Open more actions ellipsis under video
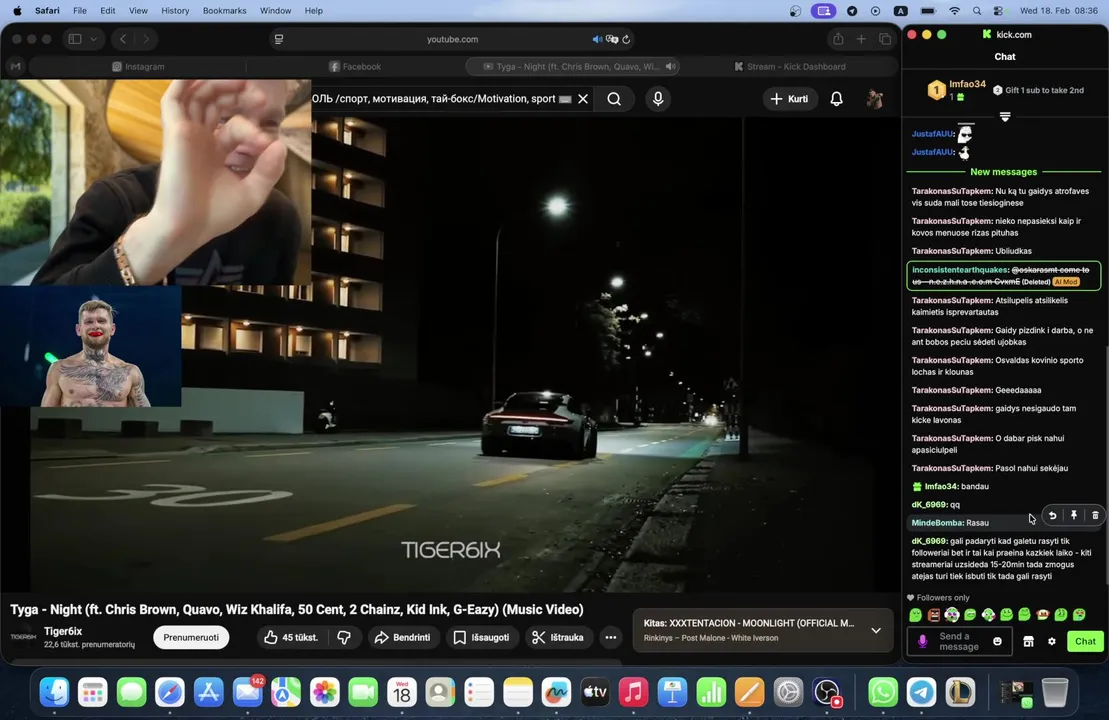Image resolution: width=1109 pixels, height=720 pixels. [x=610, y=637]
